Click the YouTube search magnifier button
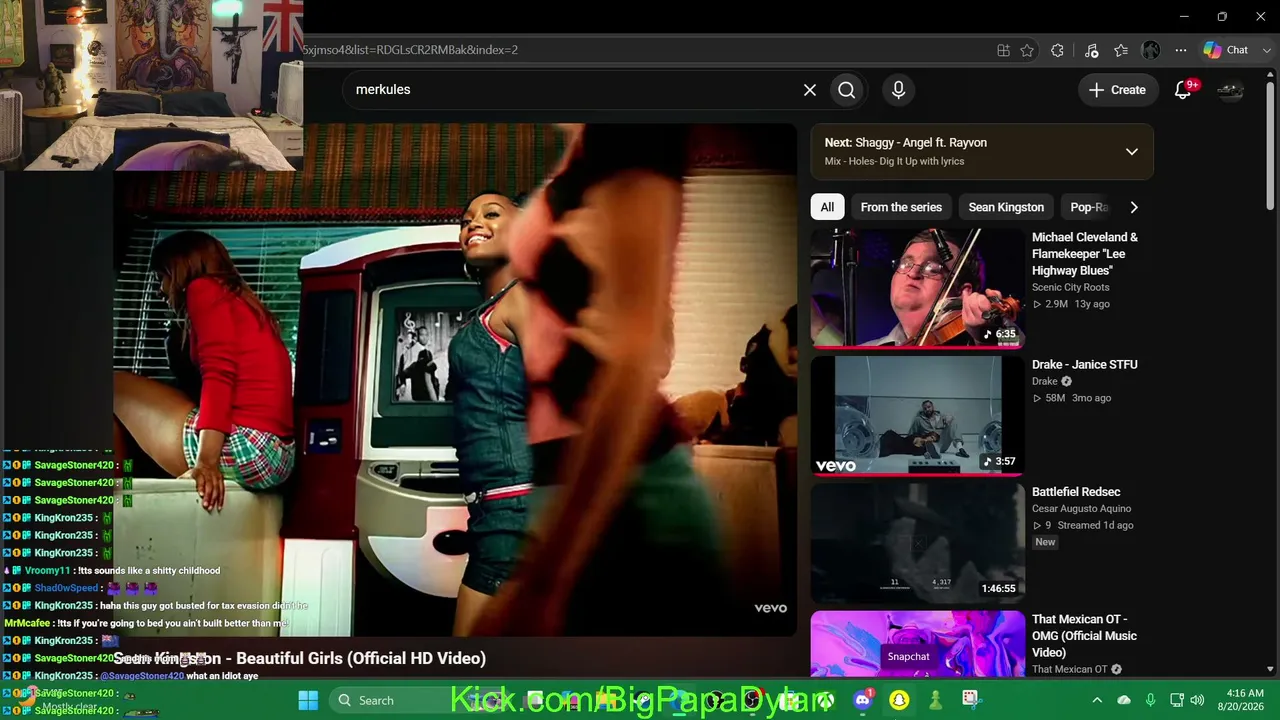The image size is (1280, 720). [847, 90]
